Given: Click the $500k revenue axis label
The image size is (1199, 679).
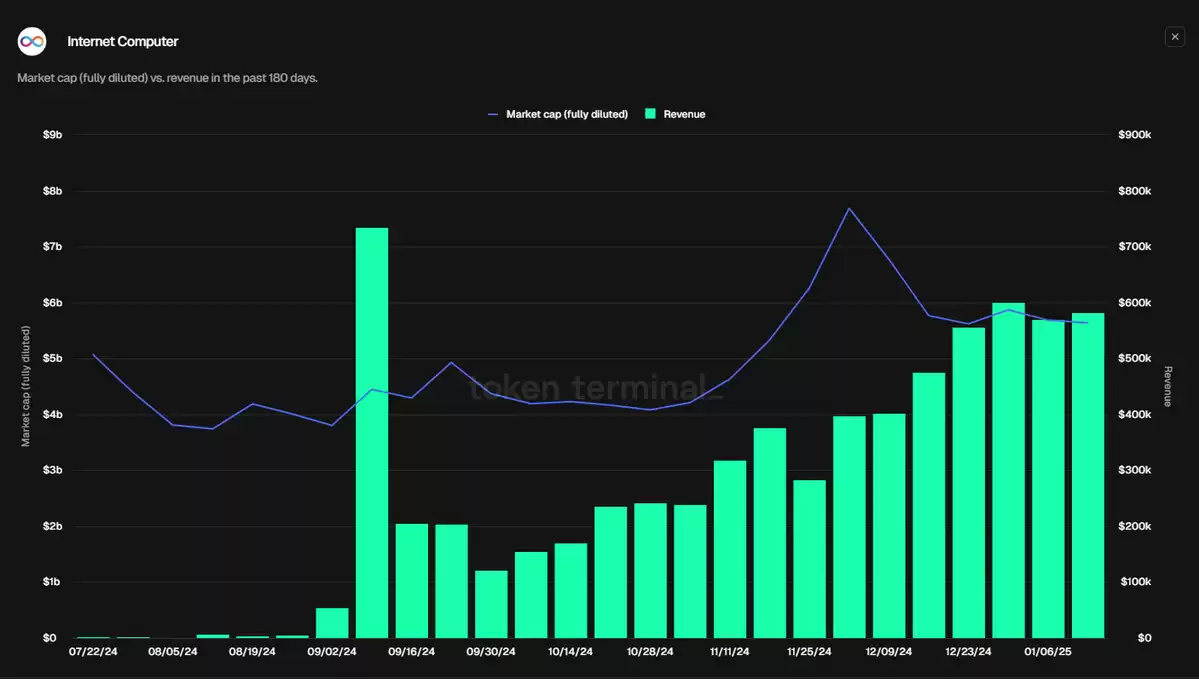Looking at the screenshot, I should [x=1135, y=359].
